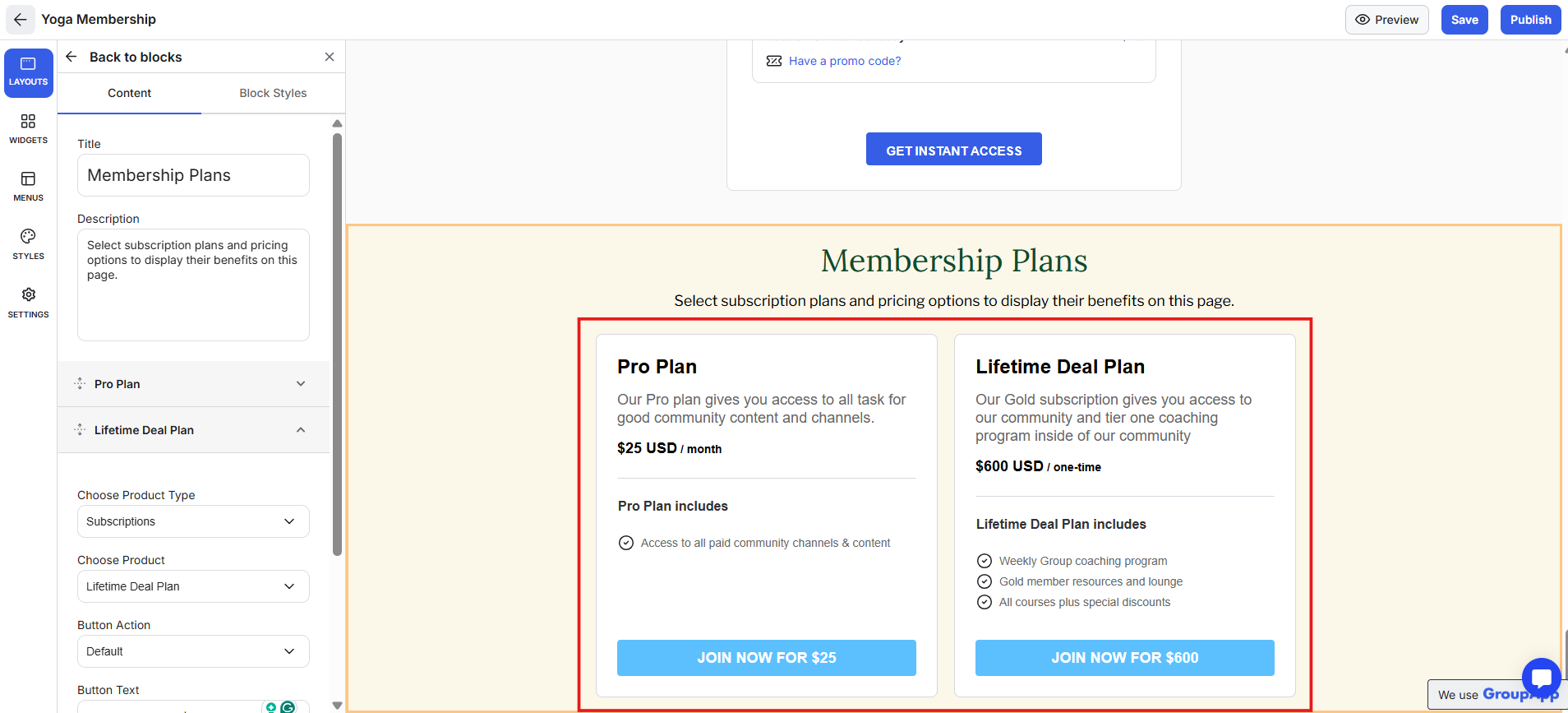Click into the Title input field

(193, 175)
